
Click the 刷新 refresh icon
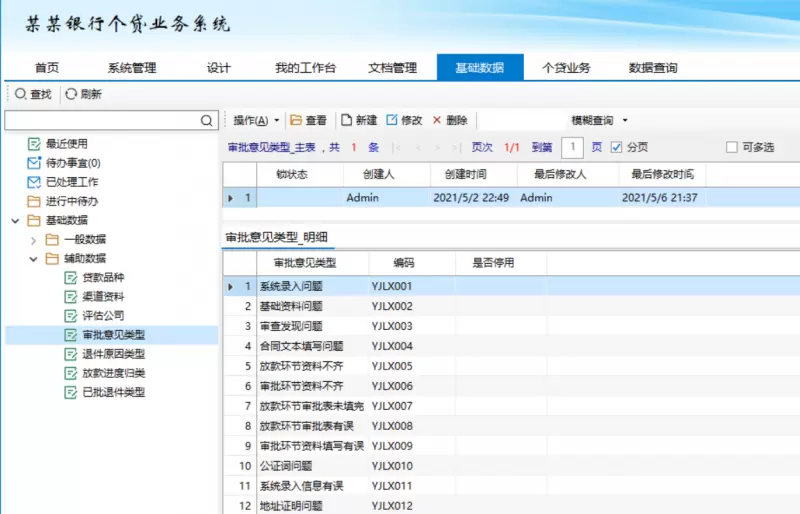[x=71, y=94]
